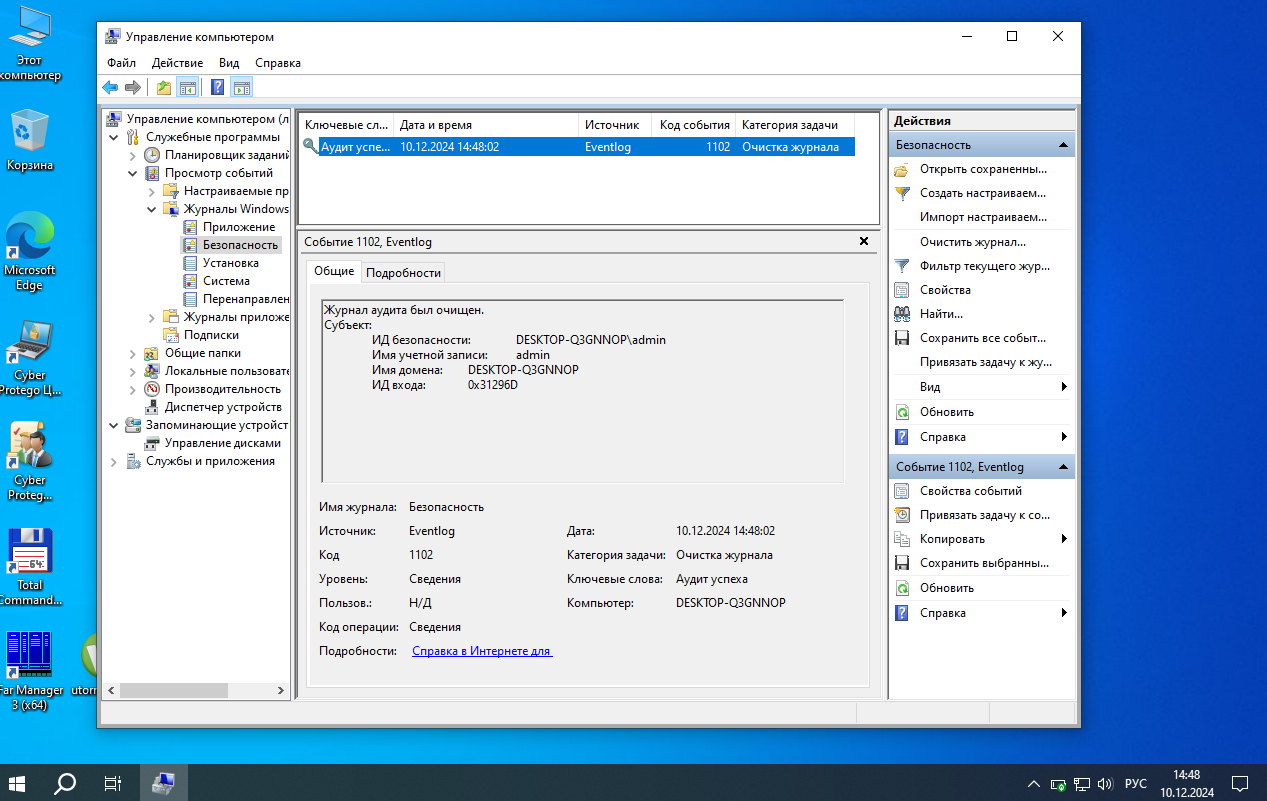Collapse the Безопасность actions section
The width and height of the screenshot is (1267, 801).
[x=1063, y=145]
